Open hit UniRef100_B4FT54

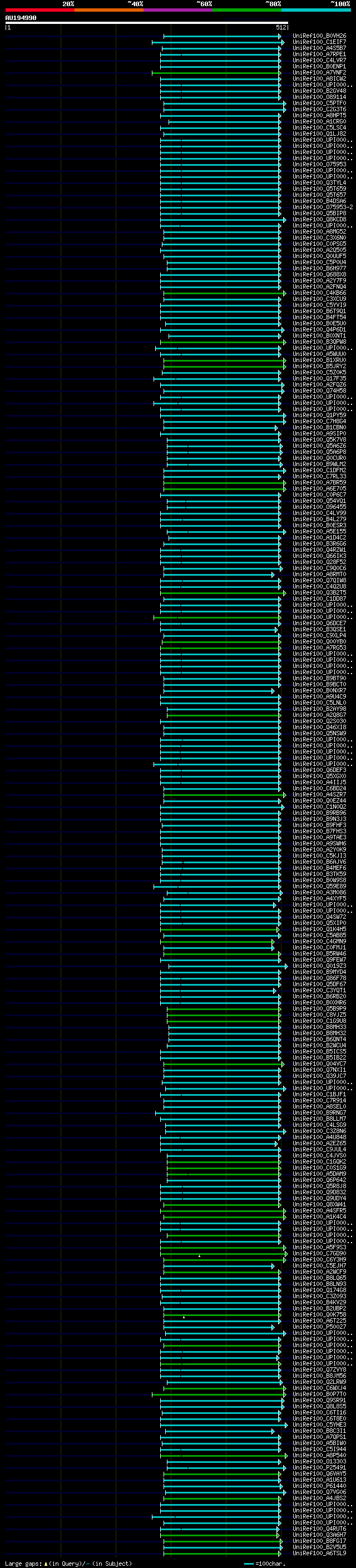319,317
